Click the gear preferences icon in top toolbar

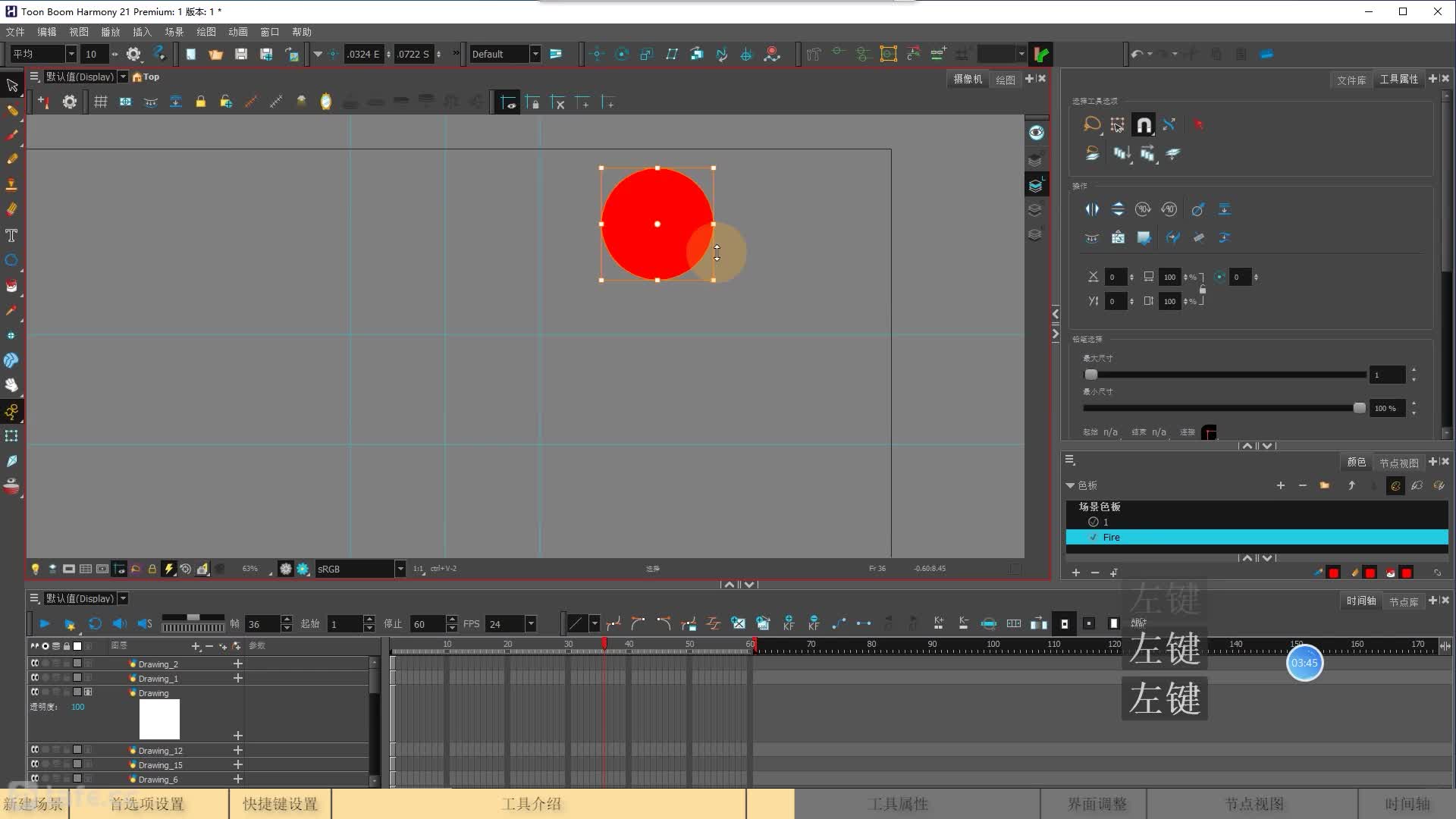pos(133,54)
